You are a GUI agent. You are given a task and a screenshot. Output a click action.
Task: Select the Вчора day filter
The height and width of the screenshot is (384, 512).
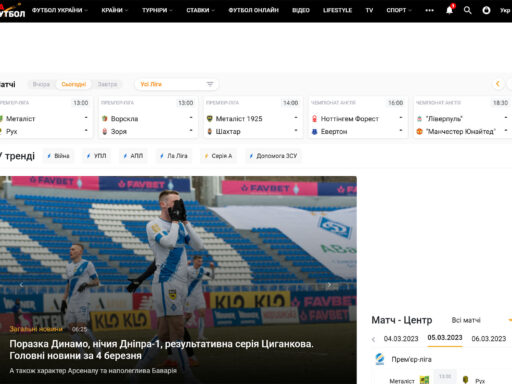click(x=41, y=84)
